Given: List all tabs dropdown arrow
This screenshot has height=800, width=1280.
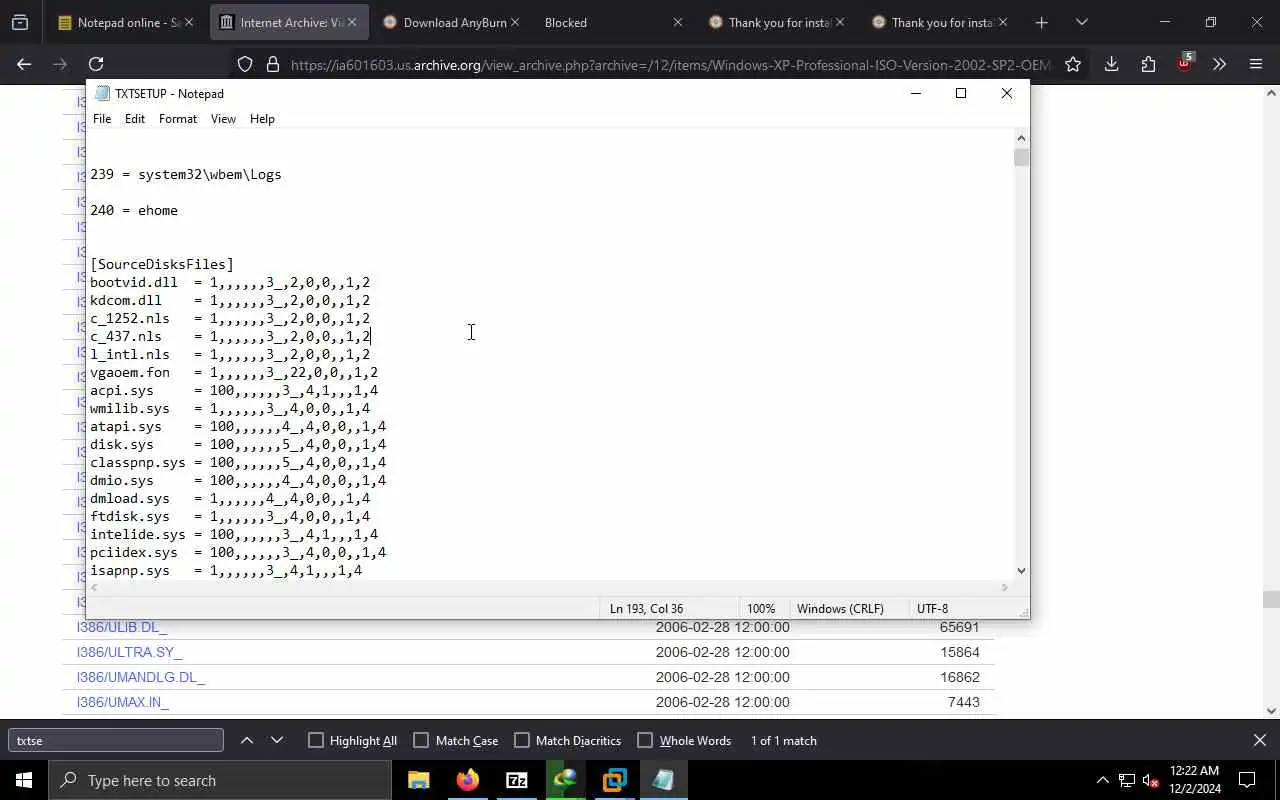Looking at the screenshot, I should (1081, 22).
